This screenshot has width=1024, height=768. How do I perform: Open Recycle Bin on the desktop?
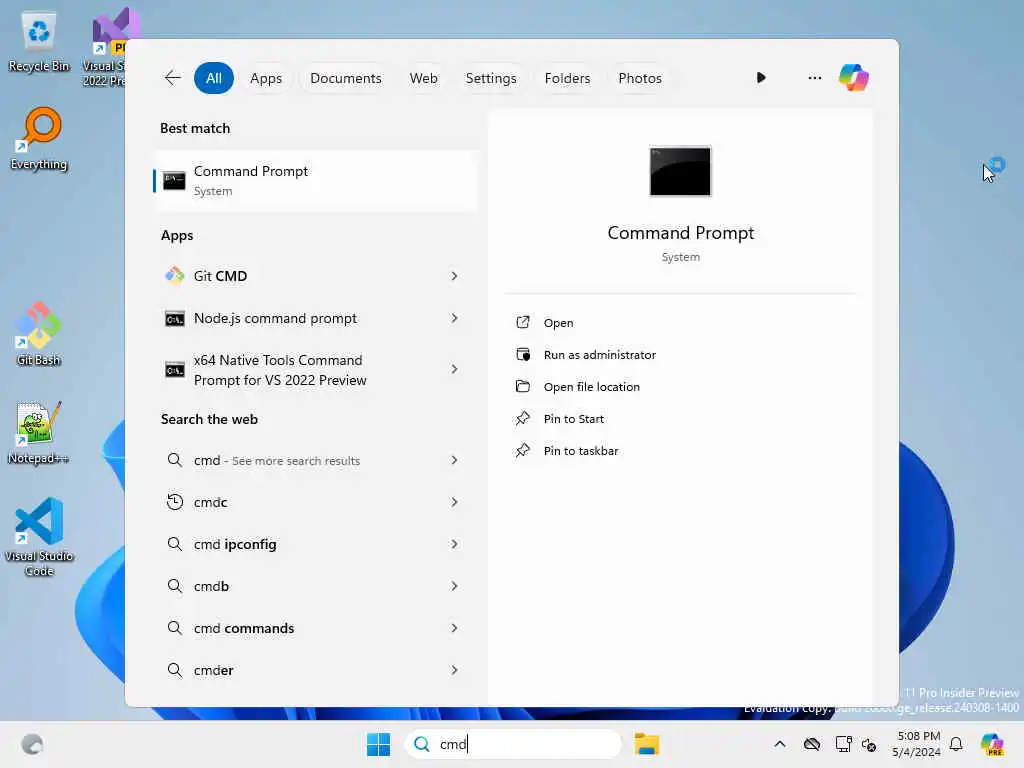[39, 41]
